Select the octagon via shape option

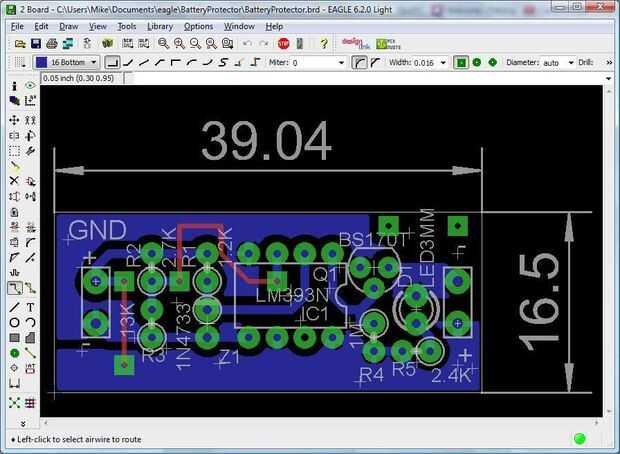(x=493, y=62)
